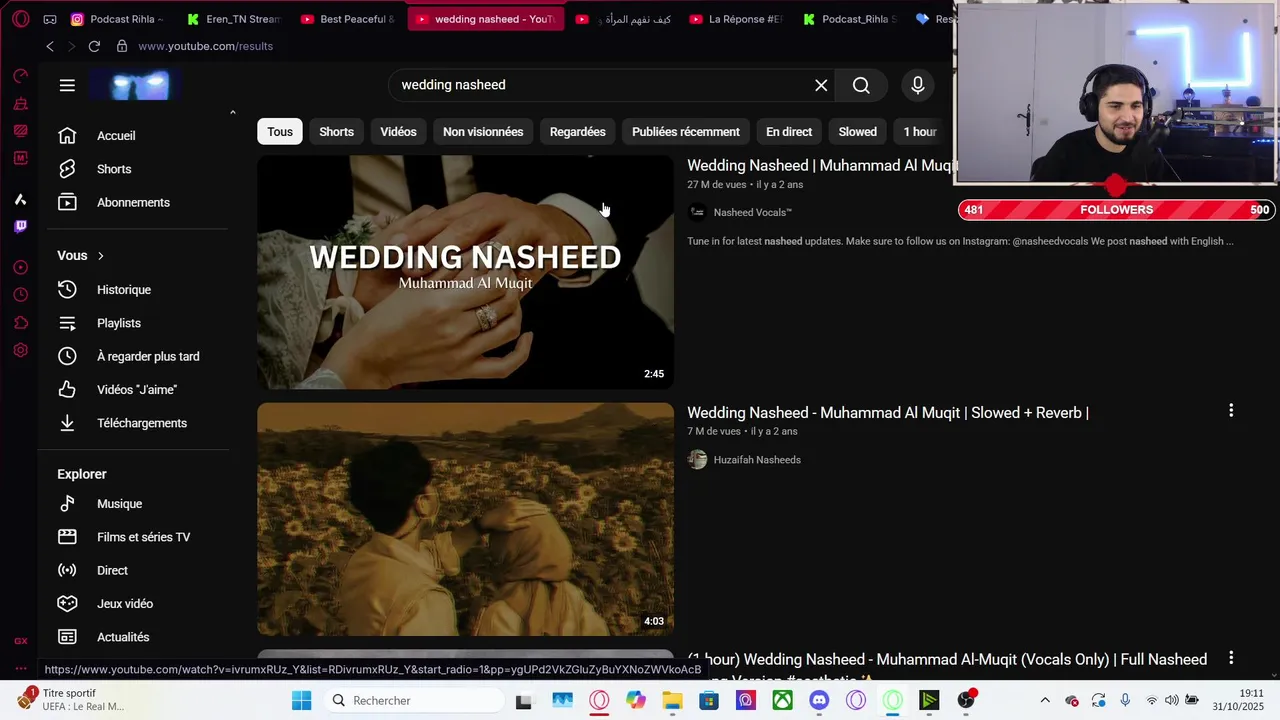Open taskbar clock and date
1280x720 pixels.
point(1238,700)
